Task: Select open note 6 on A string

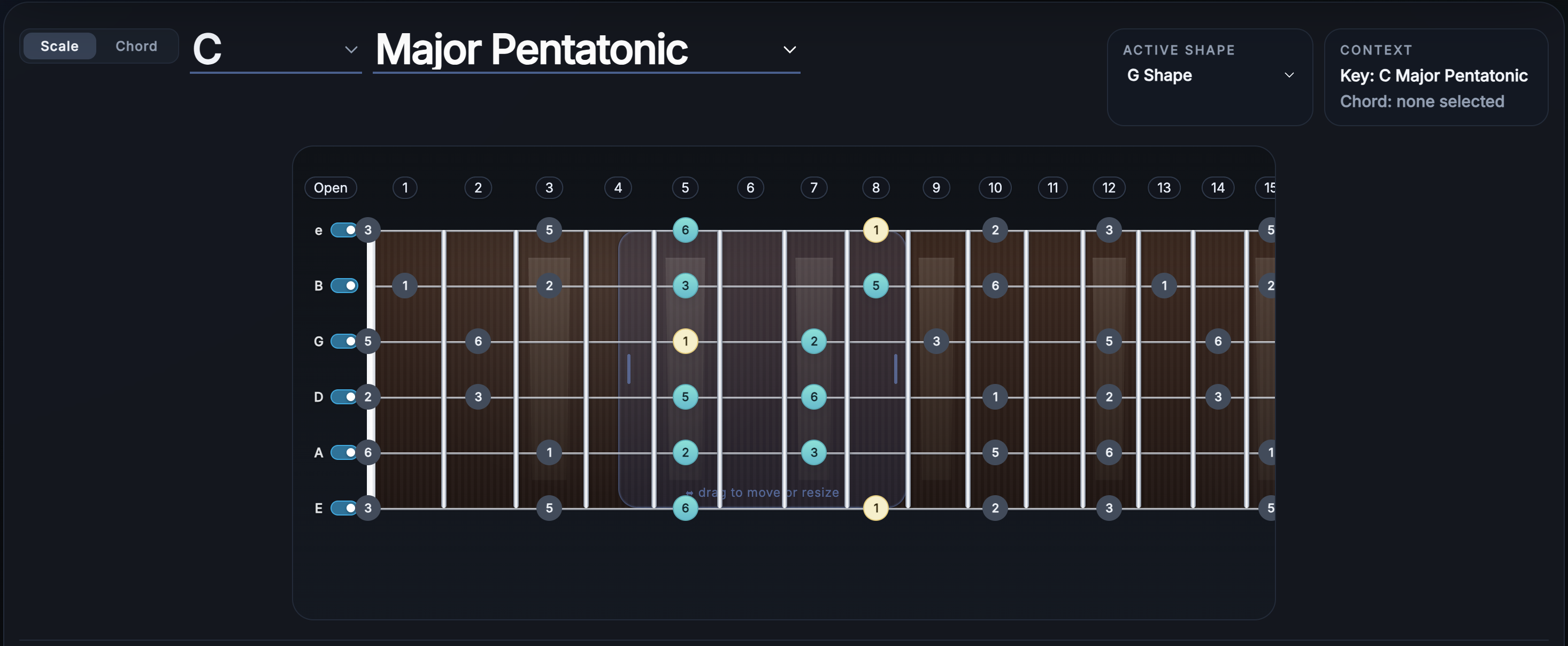Action: 367,452
